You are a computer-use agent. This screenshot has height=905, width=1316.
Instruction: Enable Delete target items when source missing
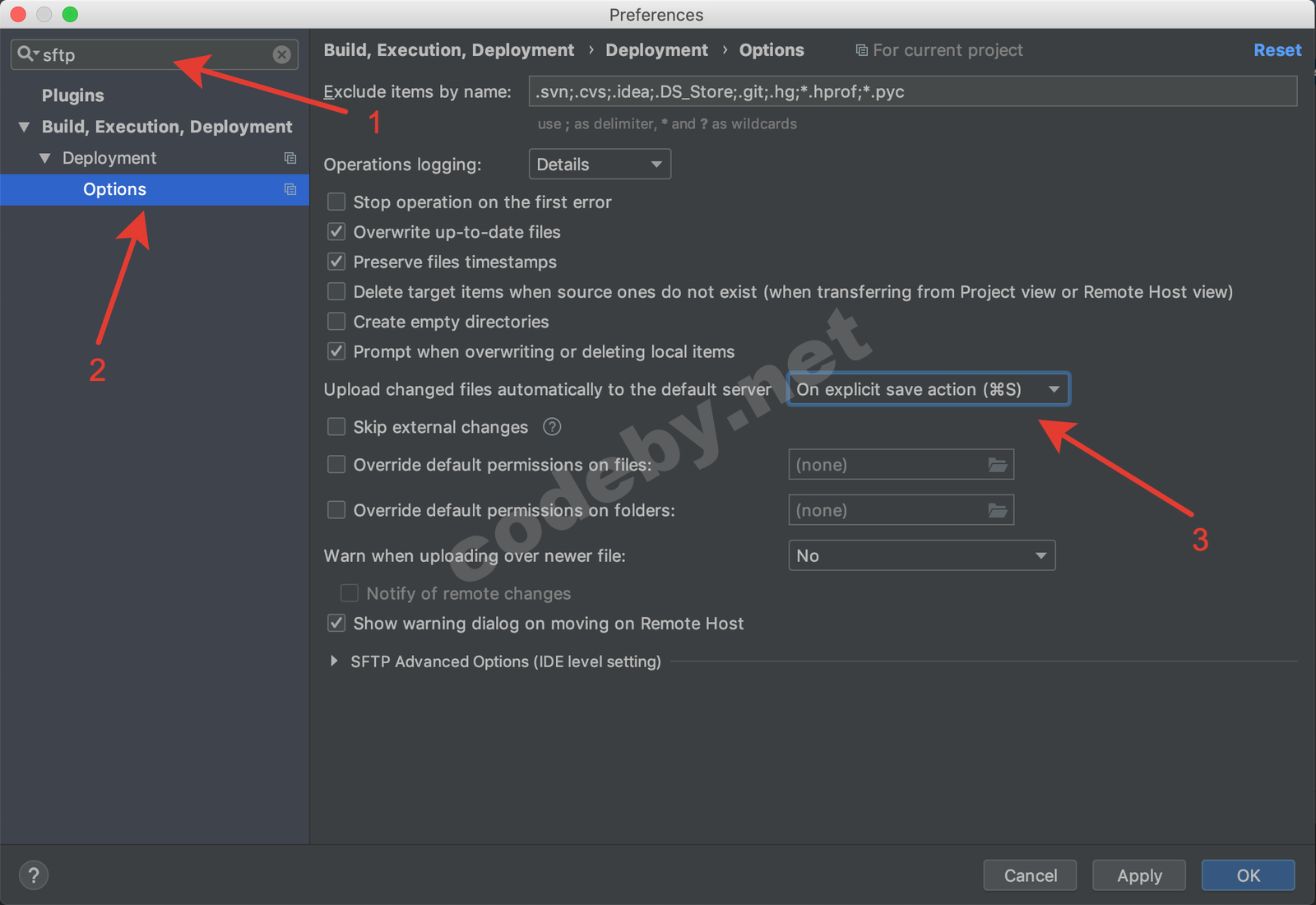point(336,292)
